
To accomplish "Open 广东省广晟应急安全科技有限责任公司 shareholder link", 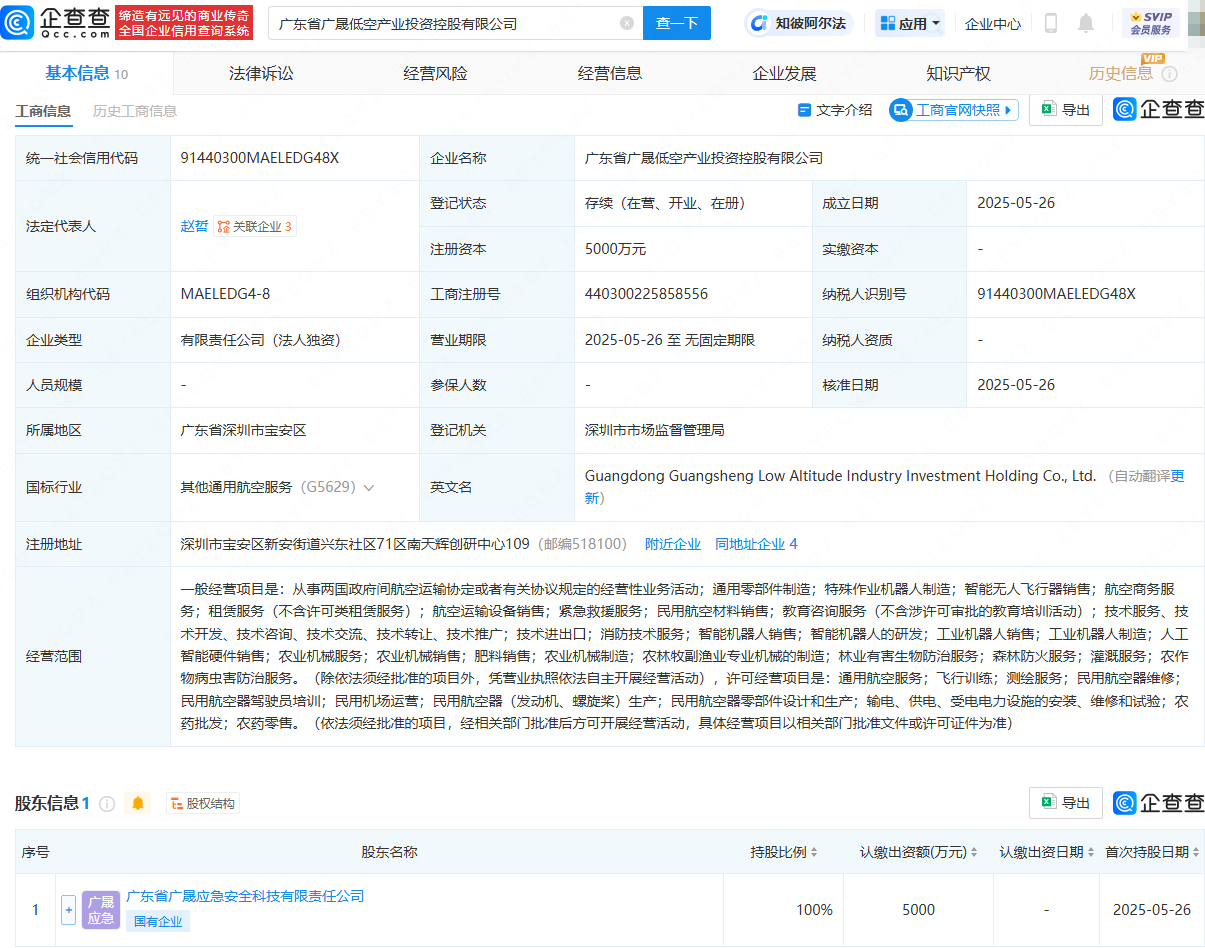I will [x=245, y=896].
